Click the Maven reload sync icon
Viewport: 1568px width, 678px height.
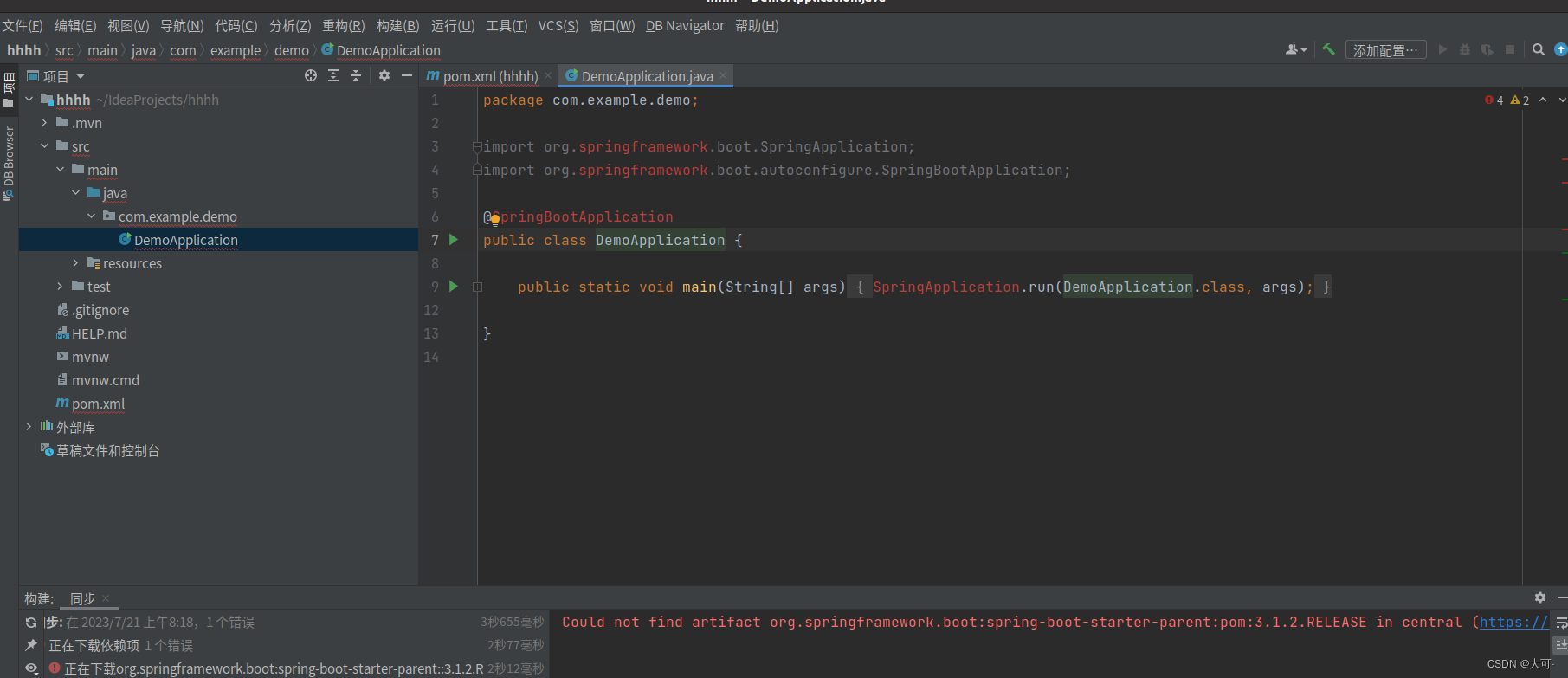coord(31,623)
